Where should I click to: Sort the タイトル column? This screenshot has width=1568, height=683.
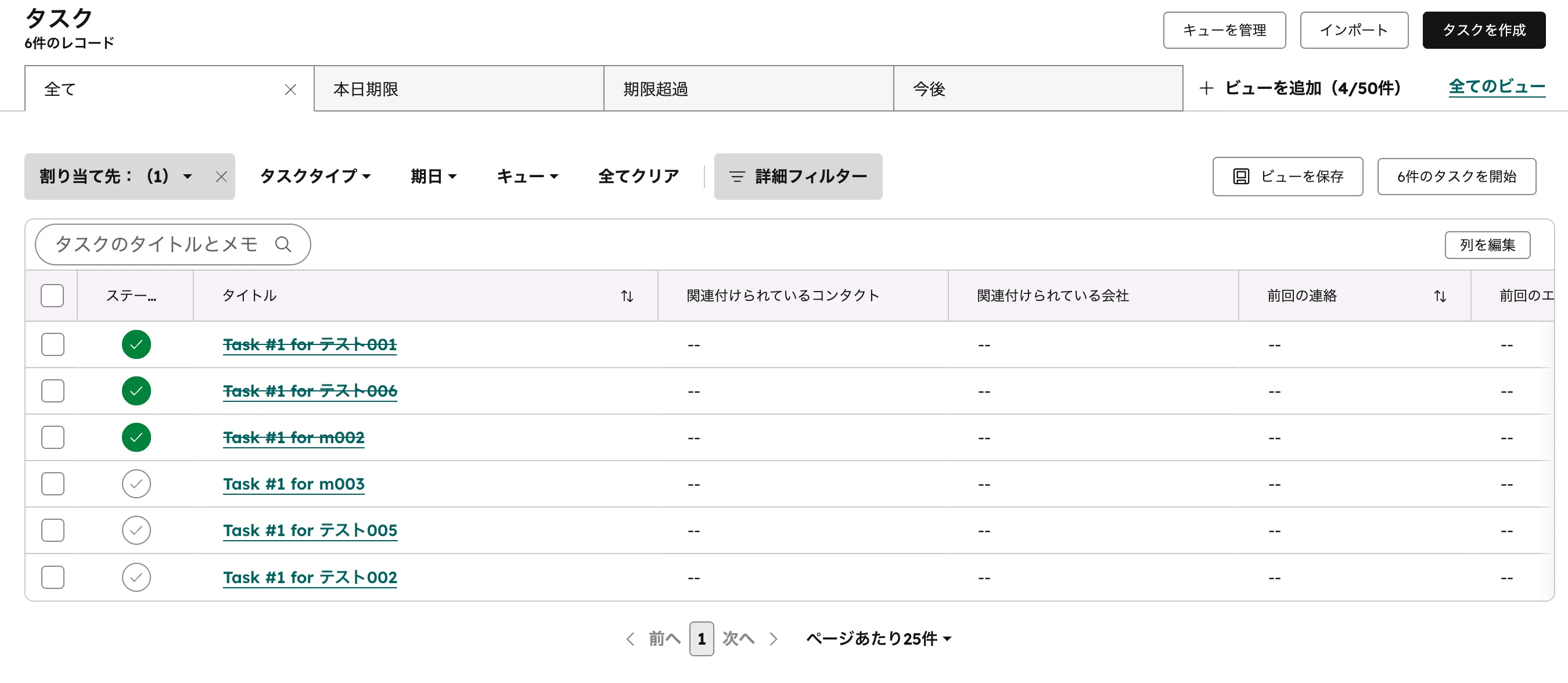pyautogui.click(x=627, y=296)
